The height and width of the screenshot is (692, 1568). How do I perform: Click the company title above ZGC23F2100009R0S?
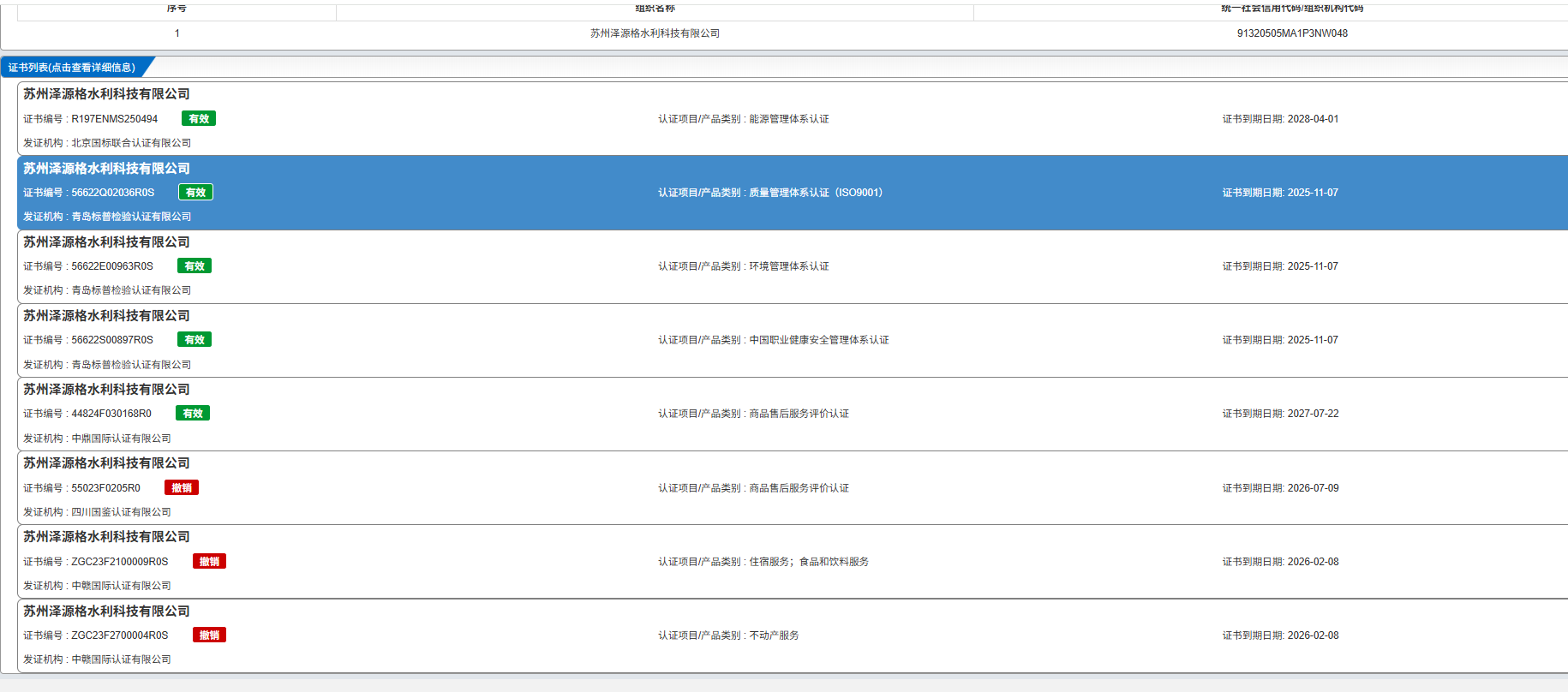coord(106,537)
